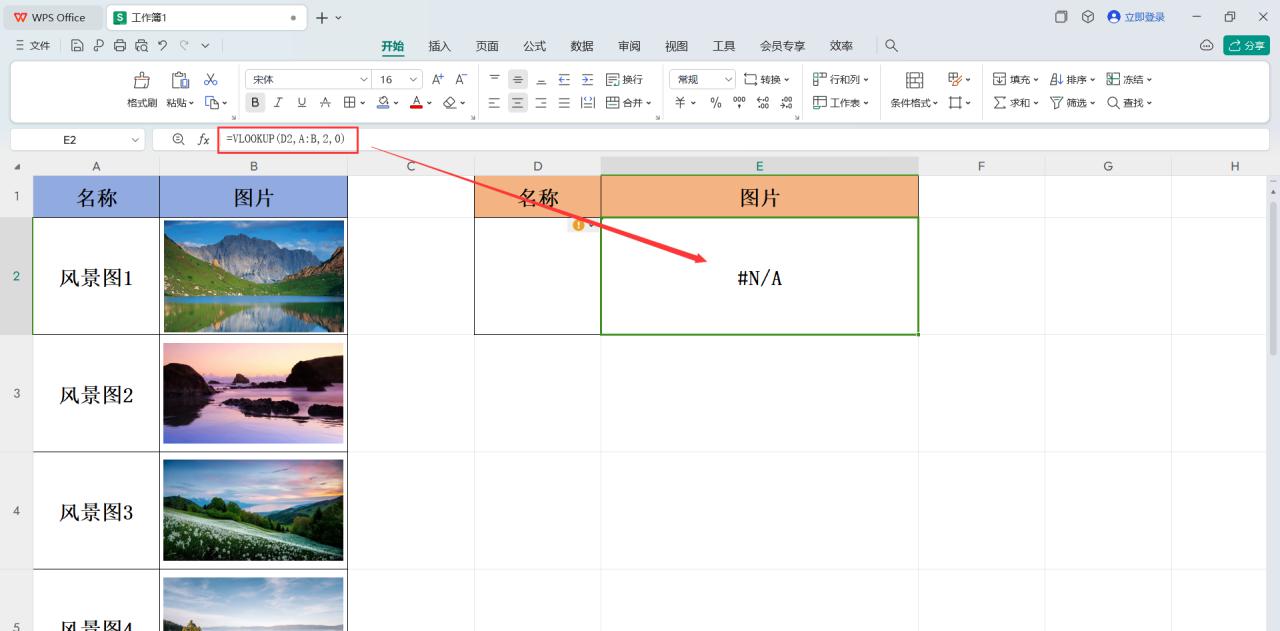
Task: Align text to the top
Action: tap(494, 79)
